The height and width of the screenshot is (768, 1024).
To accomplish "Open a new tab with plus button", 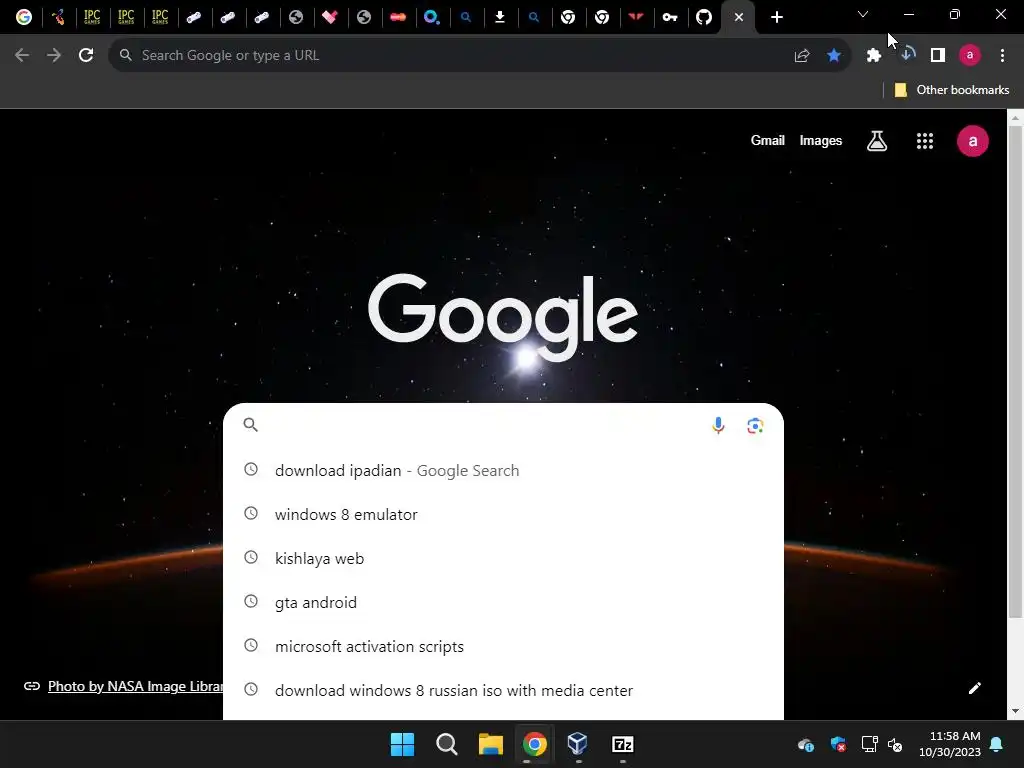I will click(776, 17).
